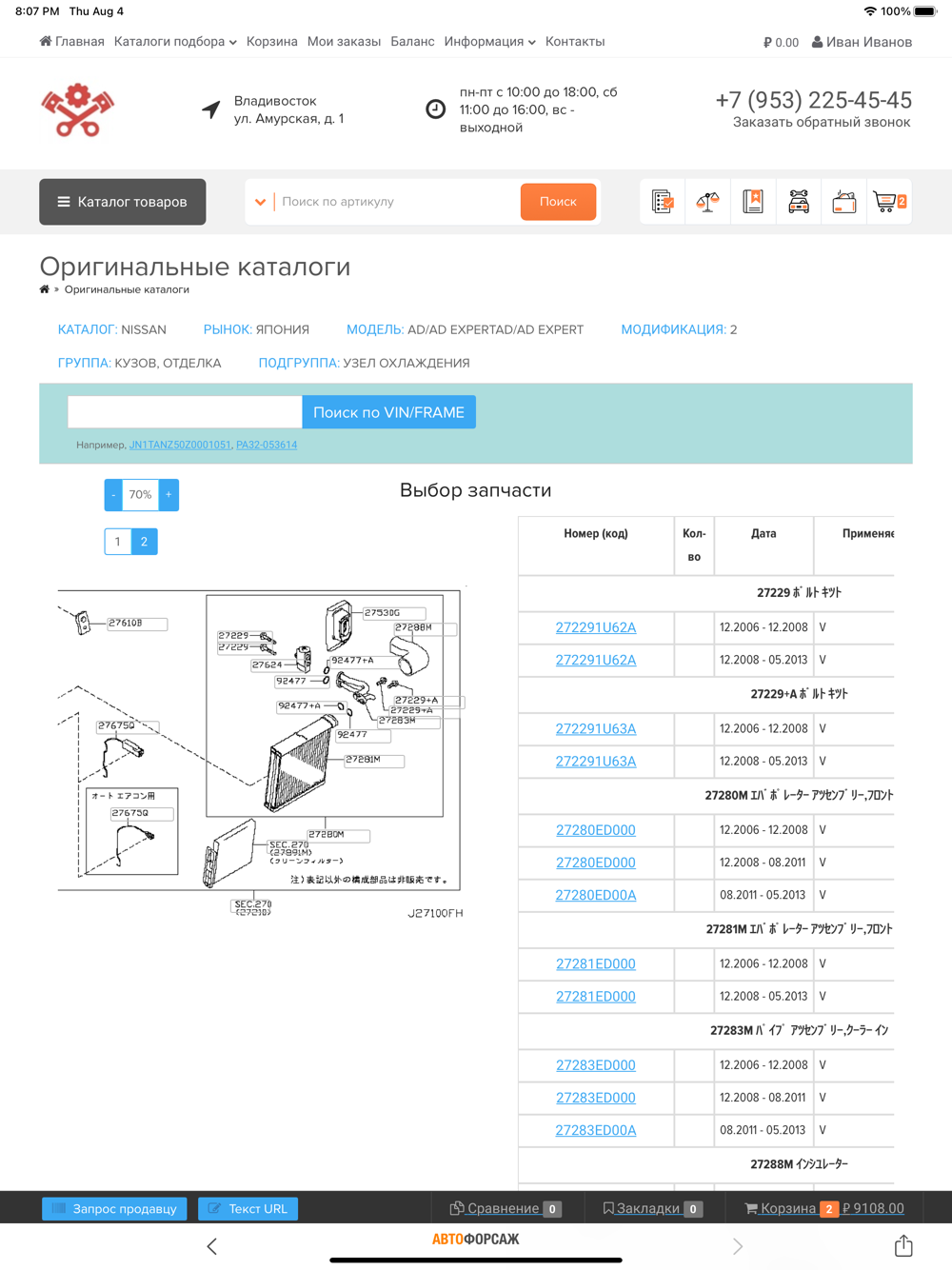This screenshot has width=952, height=1270.
Task: Select ПОДГРУППА: УЗЕЛ ОХЛАЖДЕНИЯ breadcrumb
Action: click(x=364, y=363)
